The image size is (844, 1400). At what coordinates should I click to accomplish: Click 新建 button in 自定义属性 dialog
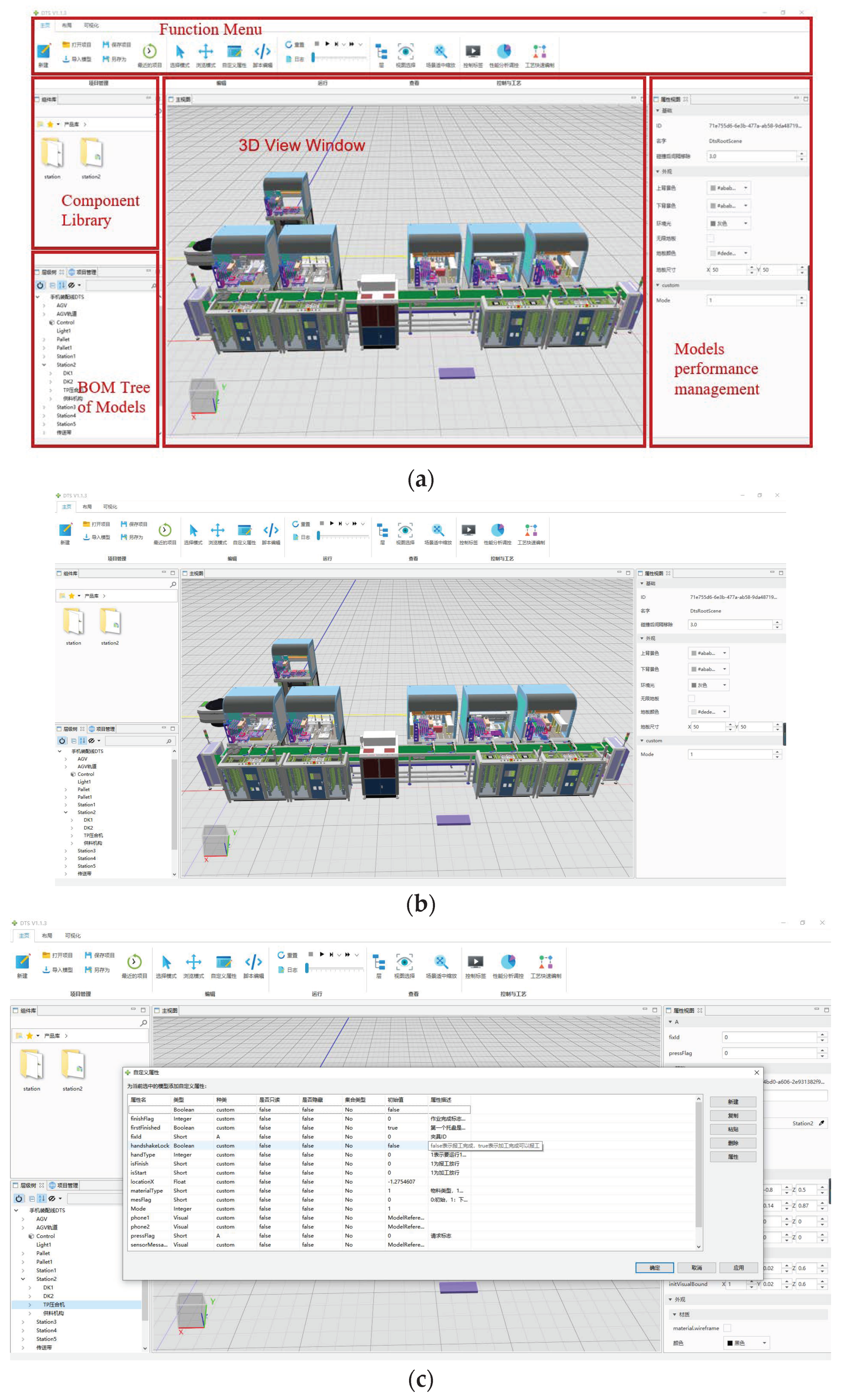click(x=733, y=1102)
